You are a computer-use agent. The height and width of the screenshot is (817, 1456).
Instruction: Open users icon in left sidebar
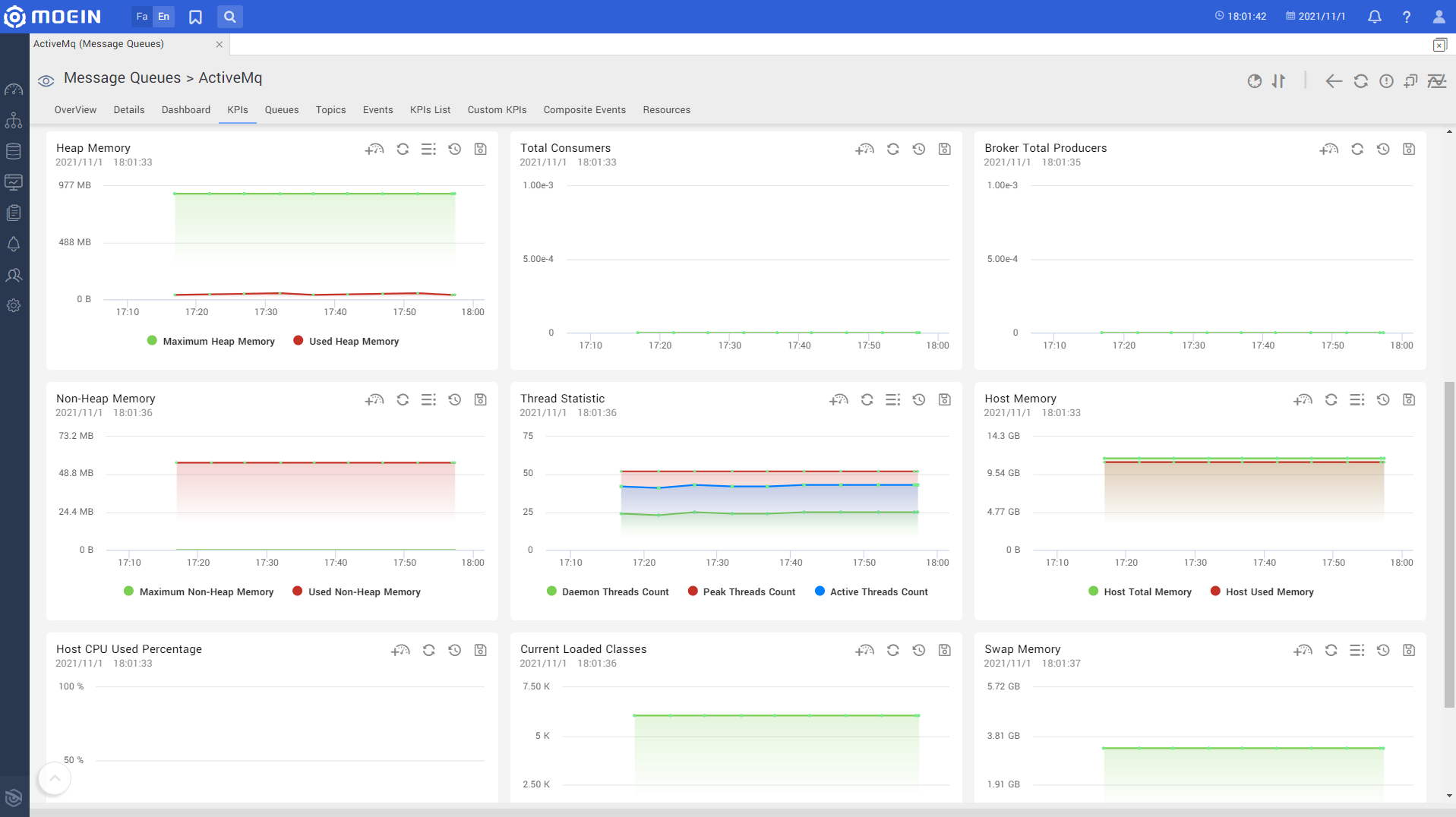[14, 275]
